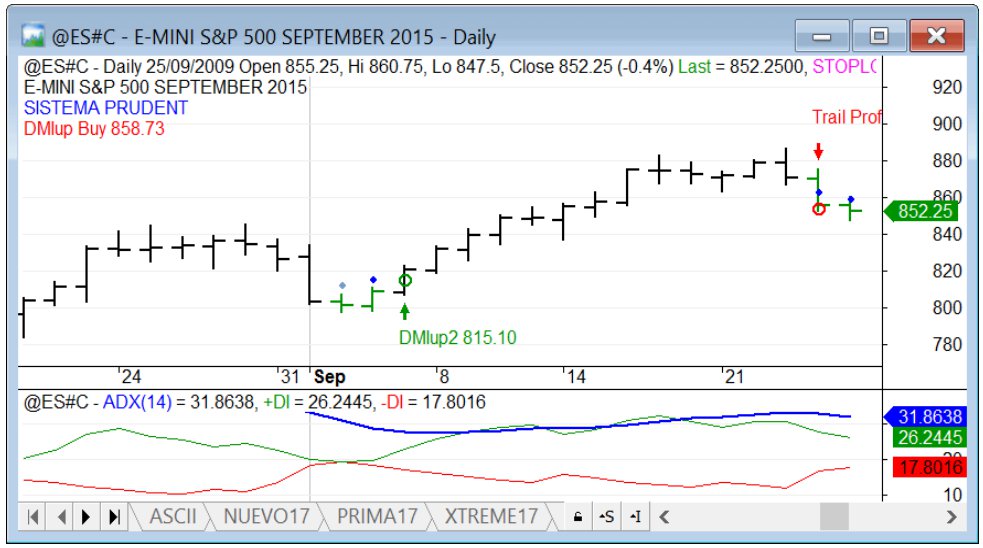Image resolution: width=983 pixels, height=548 pixels.
Task: Click the 14 date axis label
Action: pos(576,377)
